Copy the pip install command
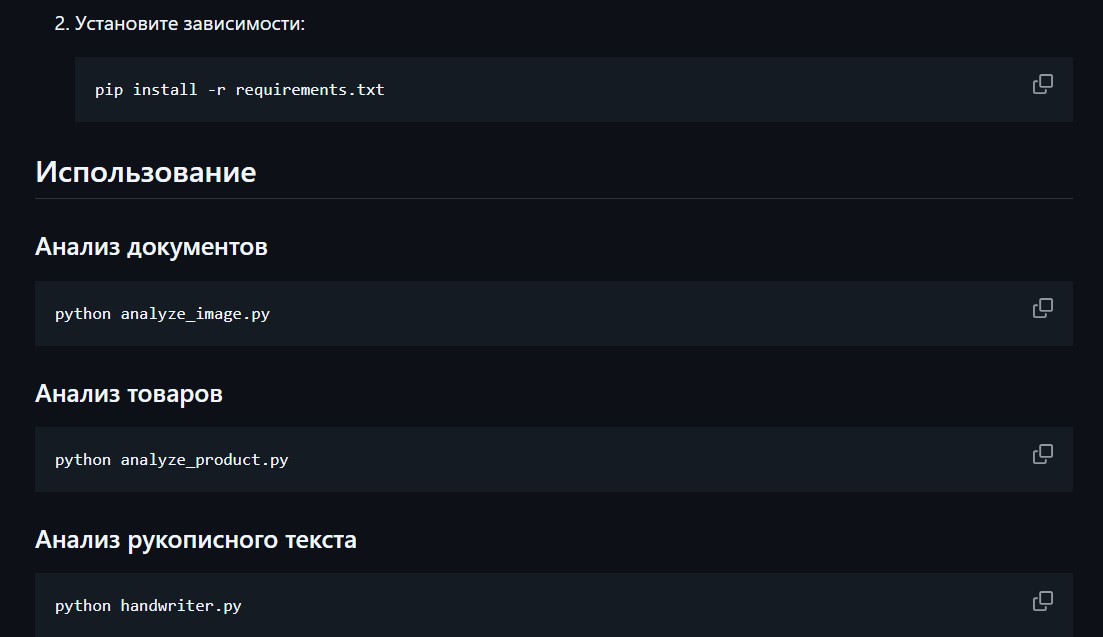 tap(1042, 85)
